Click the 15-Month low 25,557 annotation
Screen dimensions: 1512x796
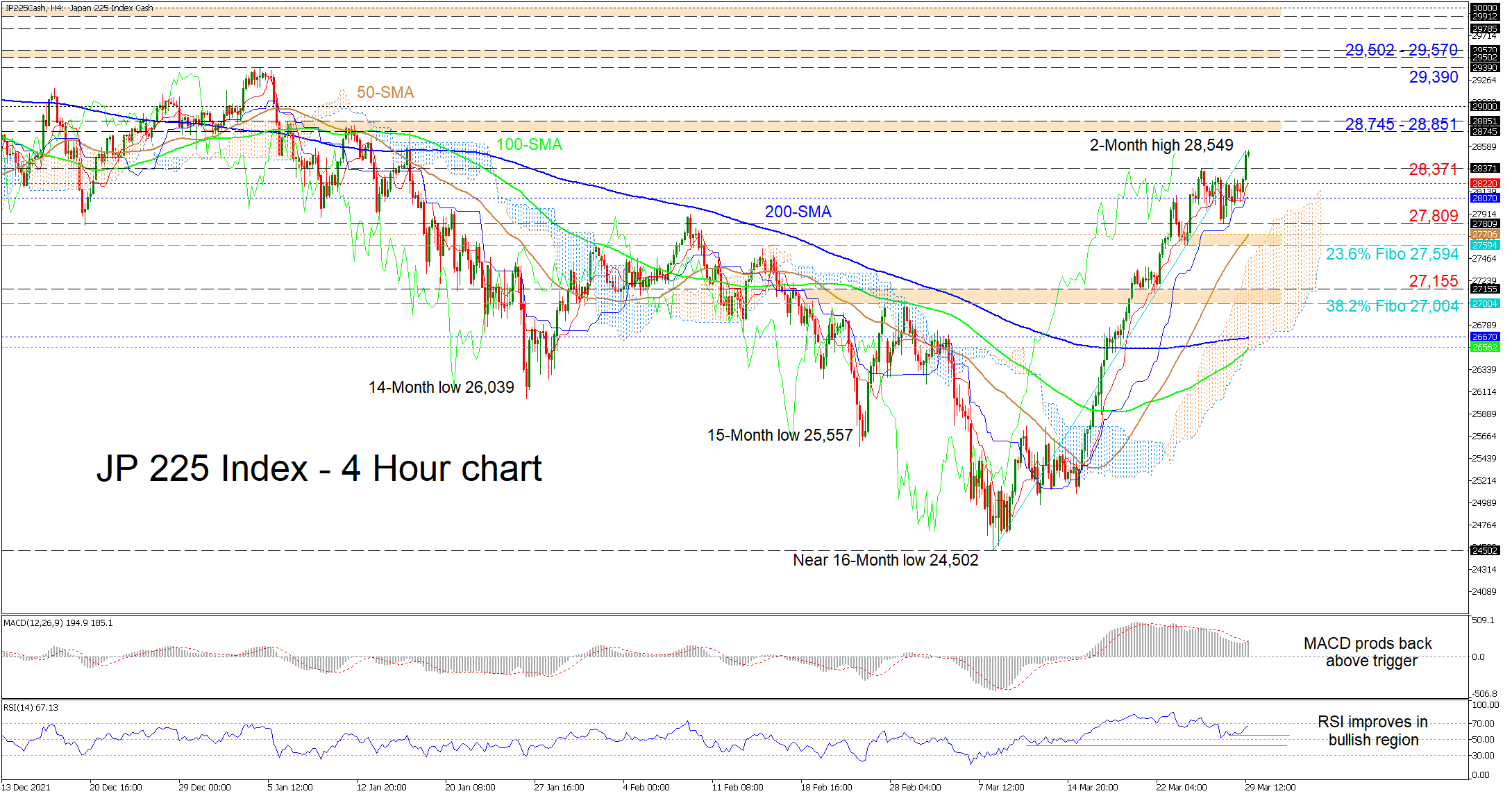(779, 435)
